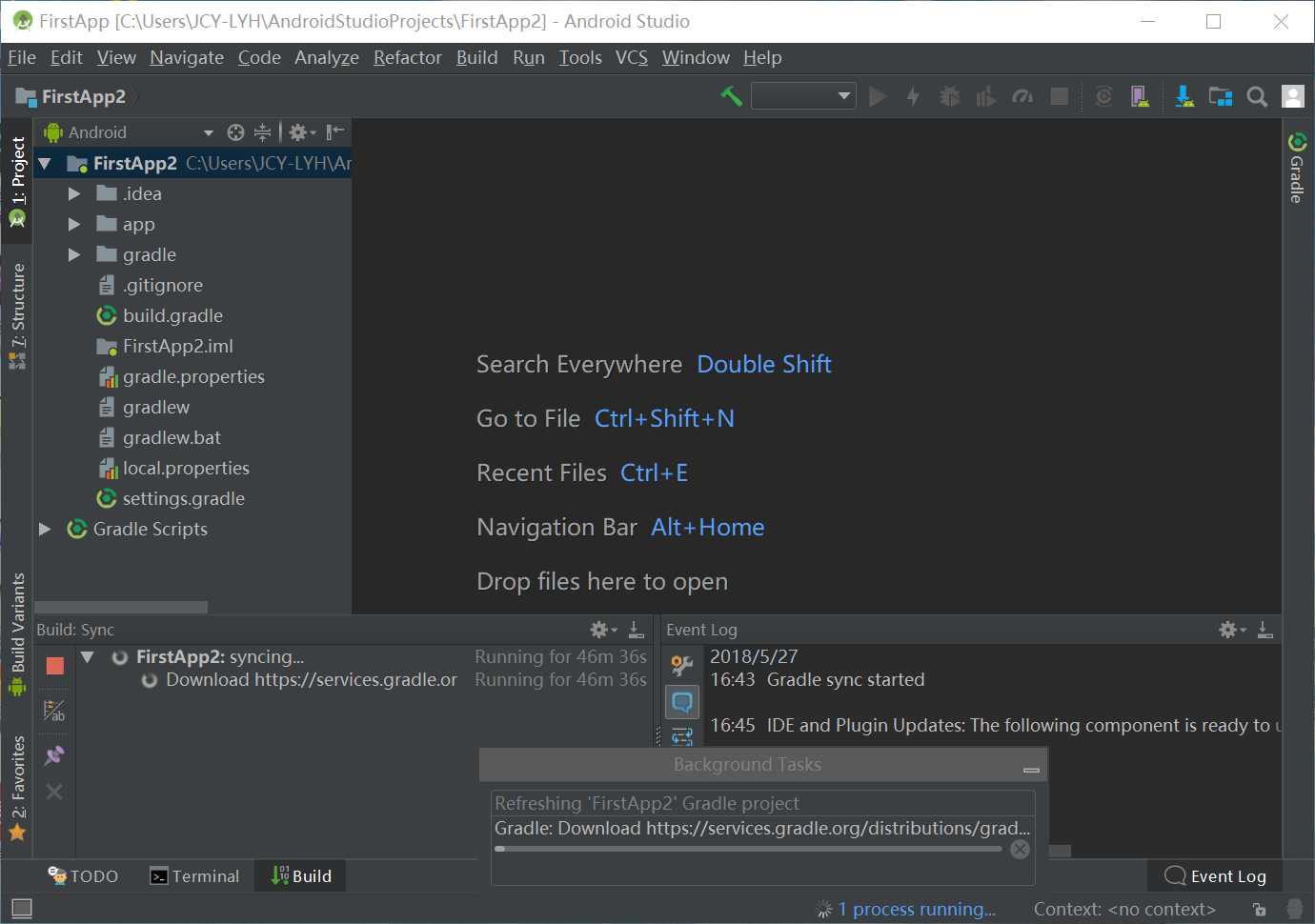The height and width of the screenshot is (924, 1315).
Task: Open the SDK Manager download icon
Action: [x=1184, y=96]
